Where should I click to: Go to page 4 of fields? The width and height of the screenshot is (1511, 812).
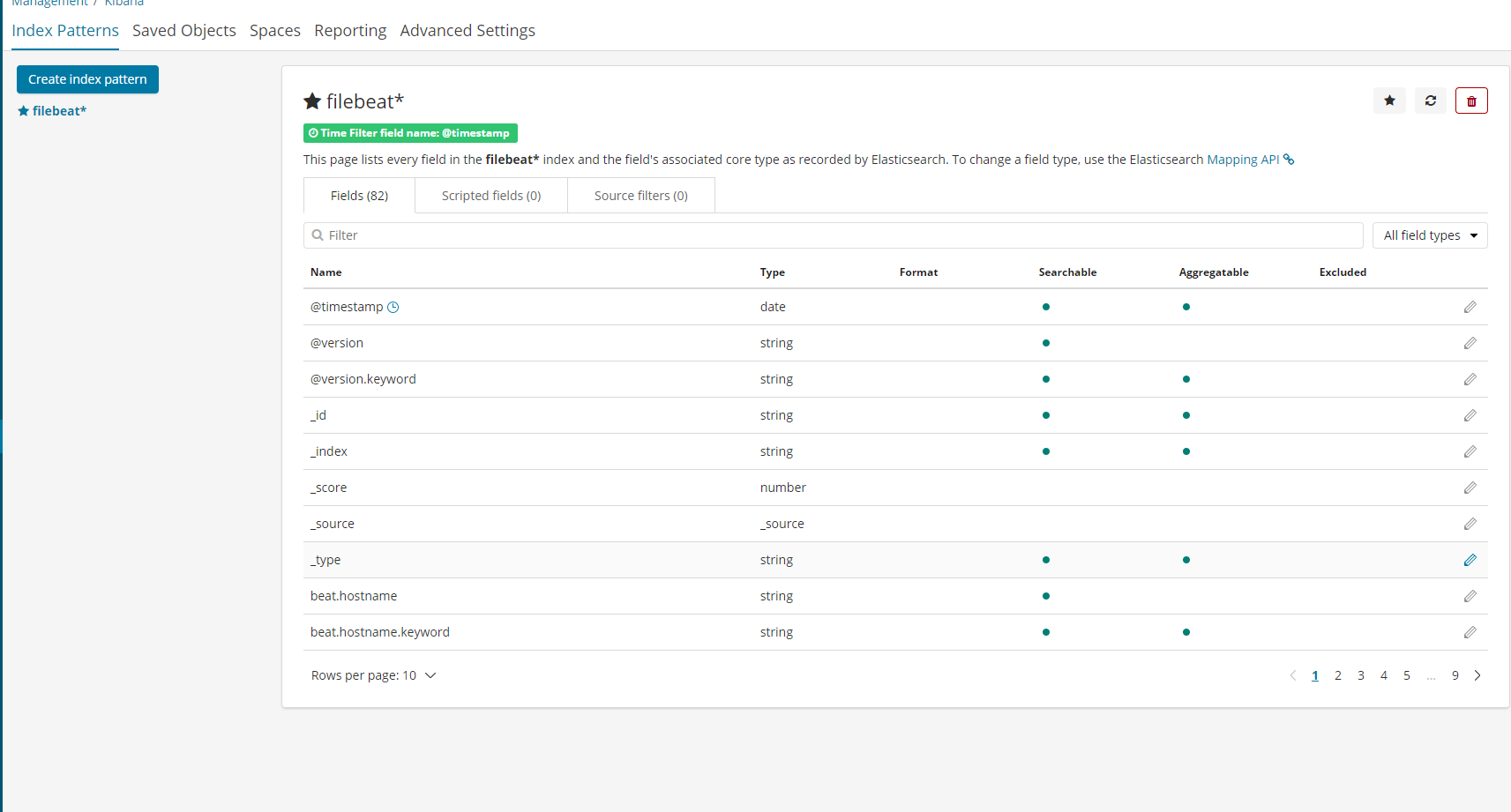coord(1384,675)
